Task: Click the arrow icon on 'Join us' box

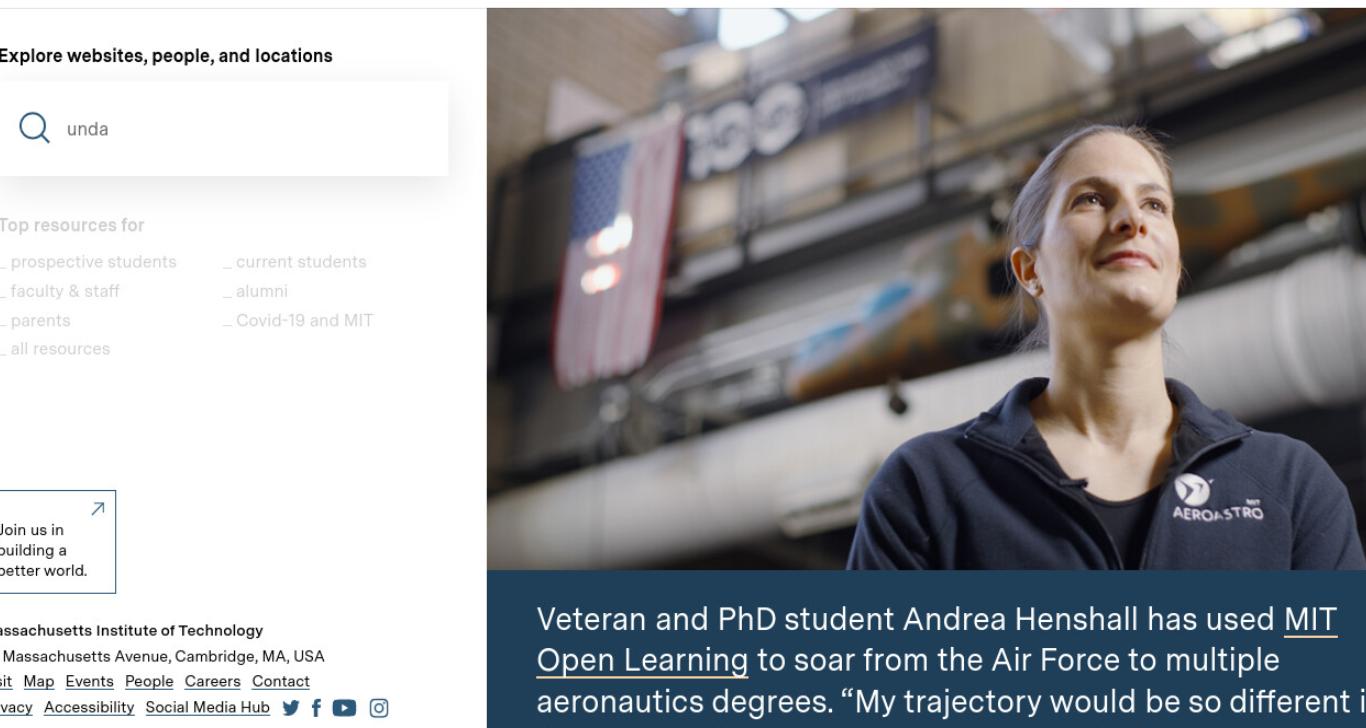Action: point(98,509)
